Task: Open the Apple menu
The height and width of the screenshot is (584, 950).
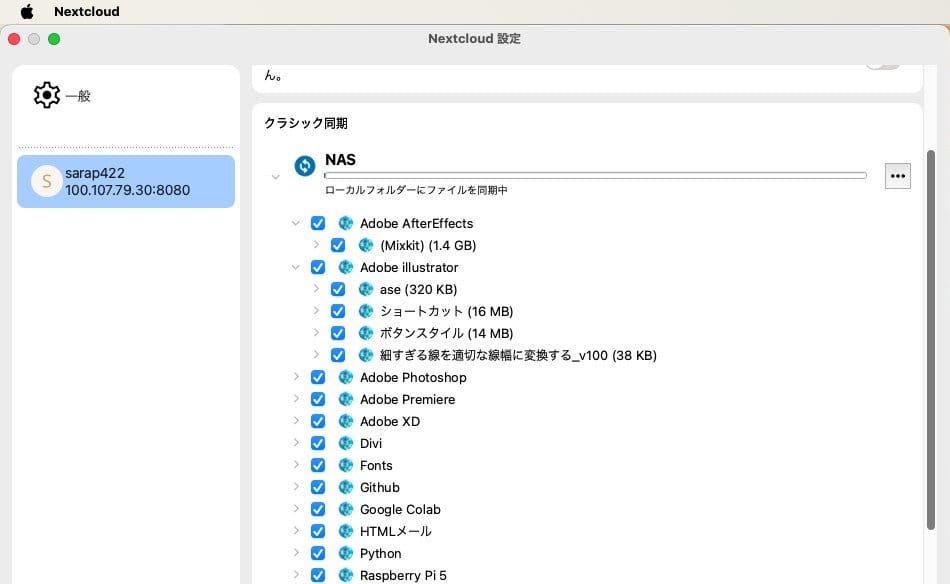Action: [27, 11]
